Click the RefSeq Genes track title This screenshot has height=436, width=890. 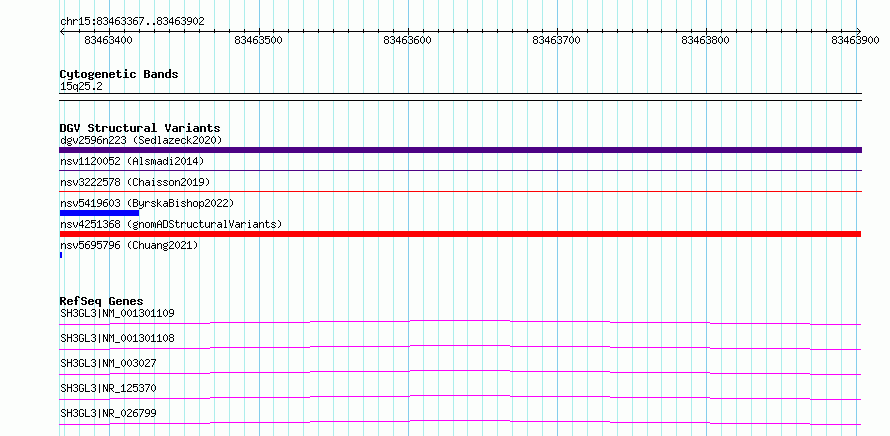pos(102,301)
